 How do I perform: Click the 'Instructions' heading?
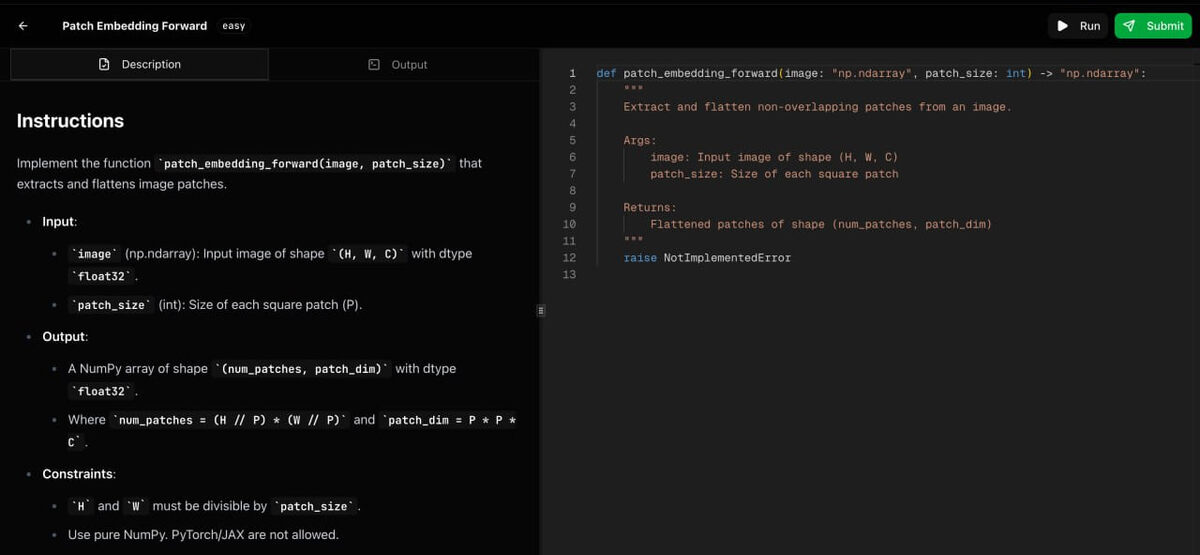point(70,121)
